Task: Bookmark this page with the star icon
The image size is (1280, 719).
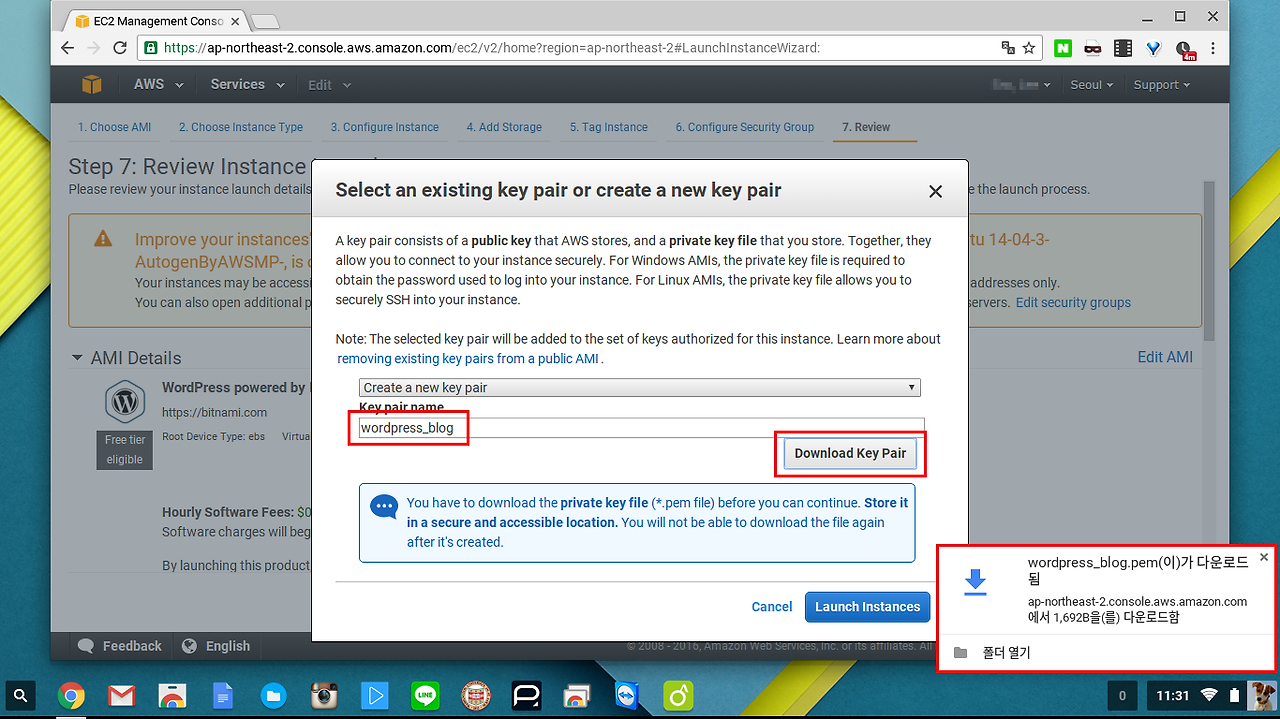Action: tap(1028, 47)
